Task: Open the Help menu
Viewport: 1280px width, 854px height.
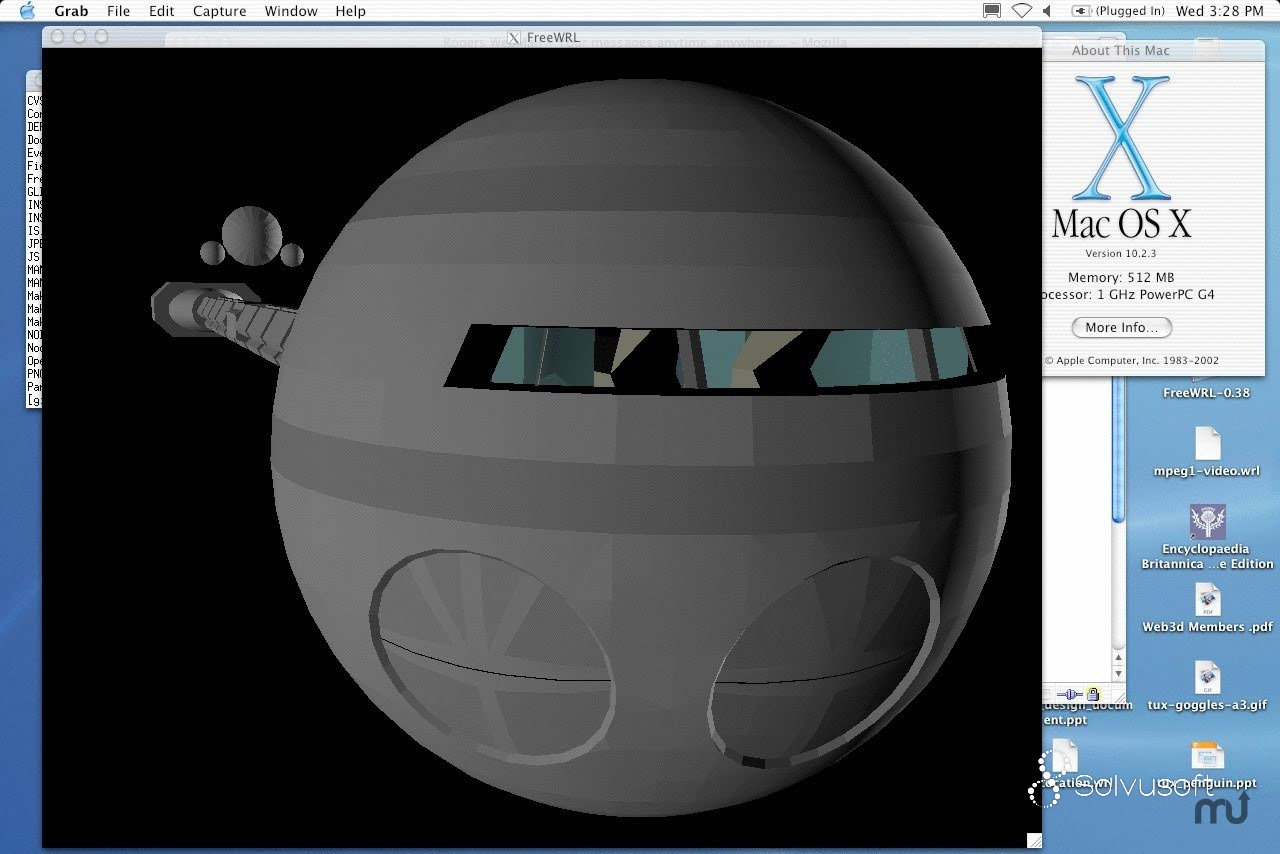Action: pyautogui.click(x=350, y=11)
